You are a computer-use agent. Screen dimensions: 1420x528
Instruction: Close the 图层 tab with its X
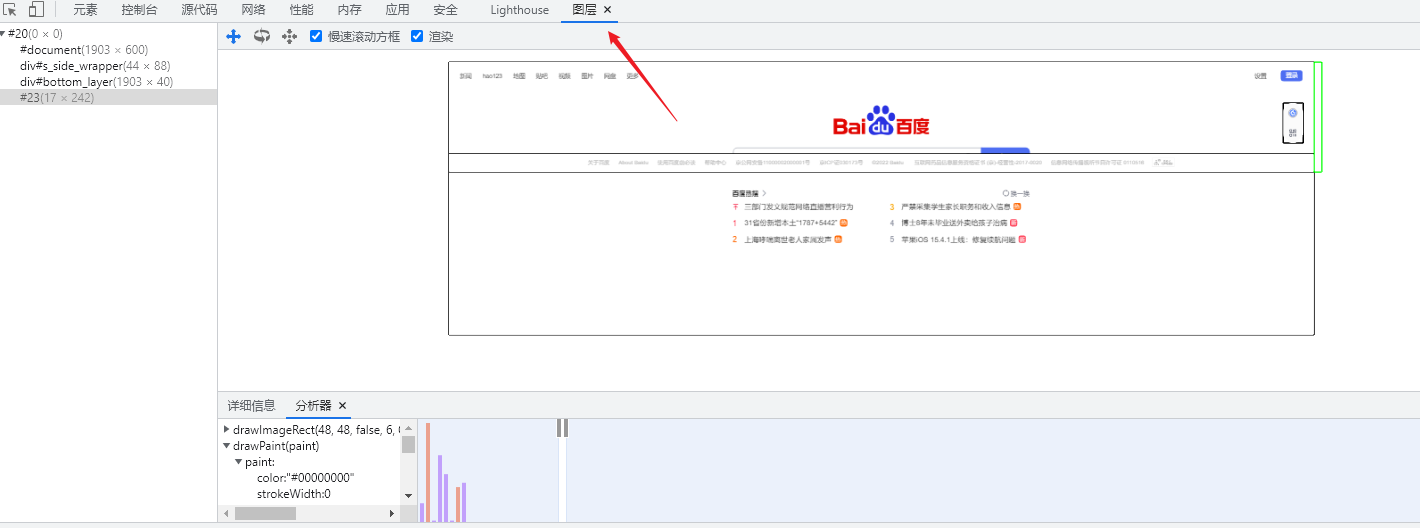[608, 10]
